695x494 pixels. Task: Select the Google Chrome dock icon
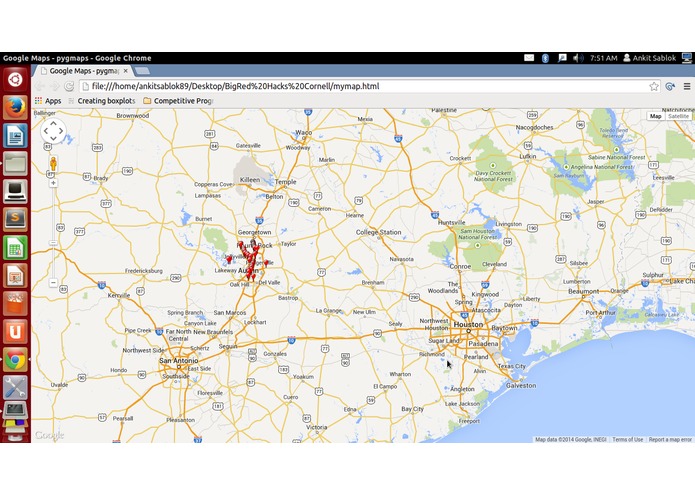click(x=15, y=360)
